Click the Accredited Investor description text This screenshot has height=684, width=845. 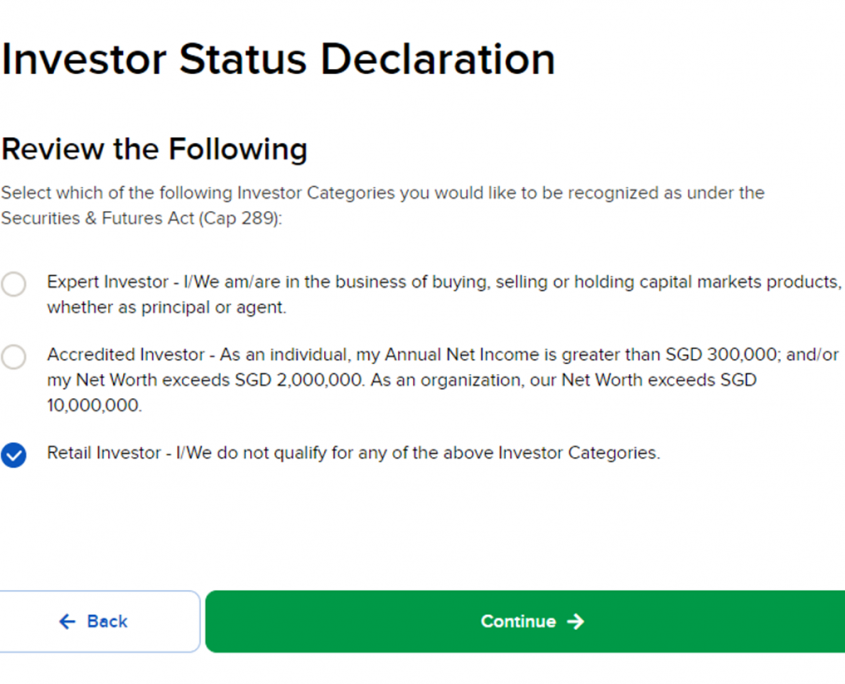coord(300,355)
